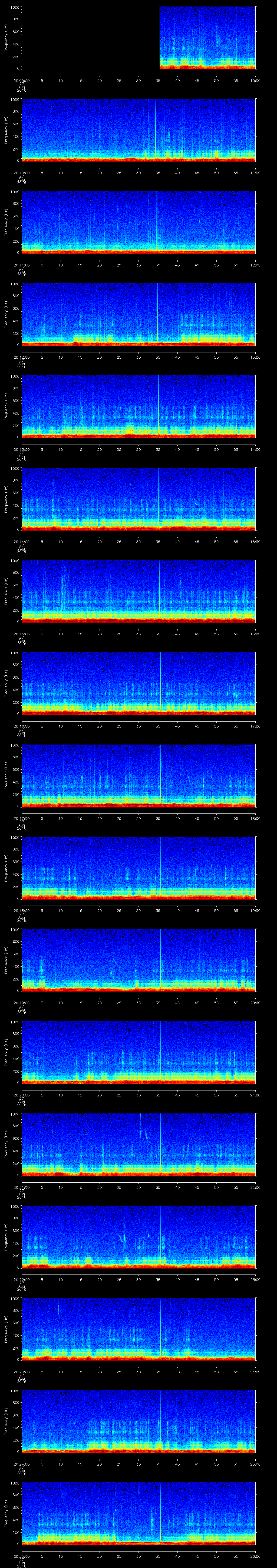
Task: Click the 20:19:00 start time label
Action: (x=22, y=1003)
